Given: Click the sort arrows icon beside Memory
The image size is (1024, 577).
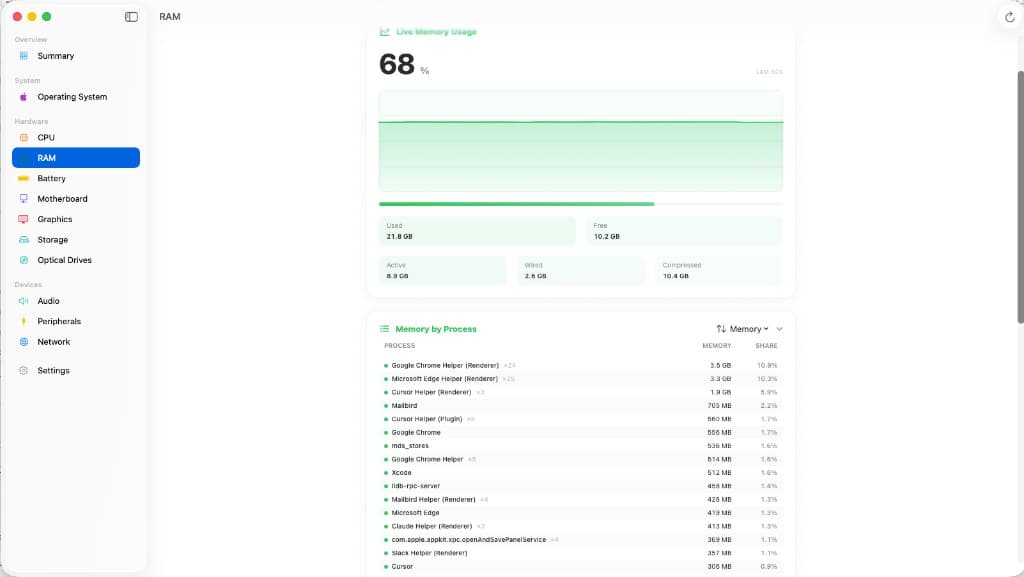Looking at the screenshot, I should pyautogui.click(x=721, y=329).
